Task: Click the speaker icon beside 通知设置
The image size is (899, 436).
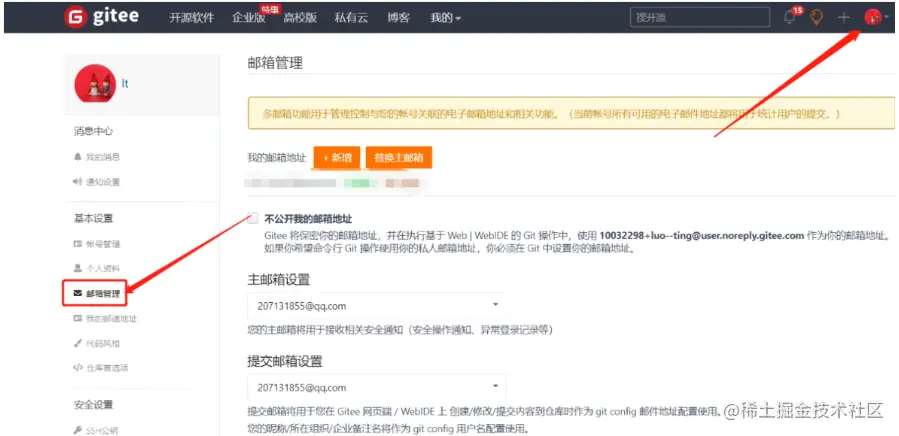Action: coord(78,182)
